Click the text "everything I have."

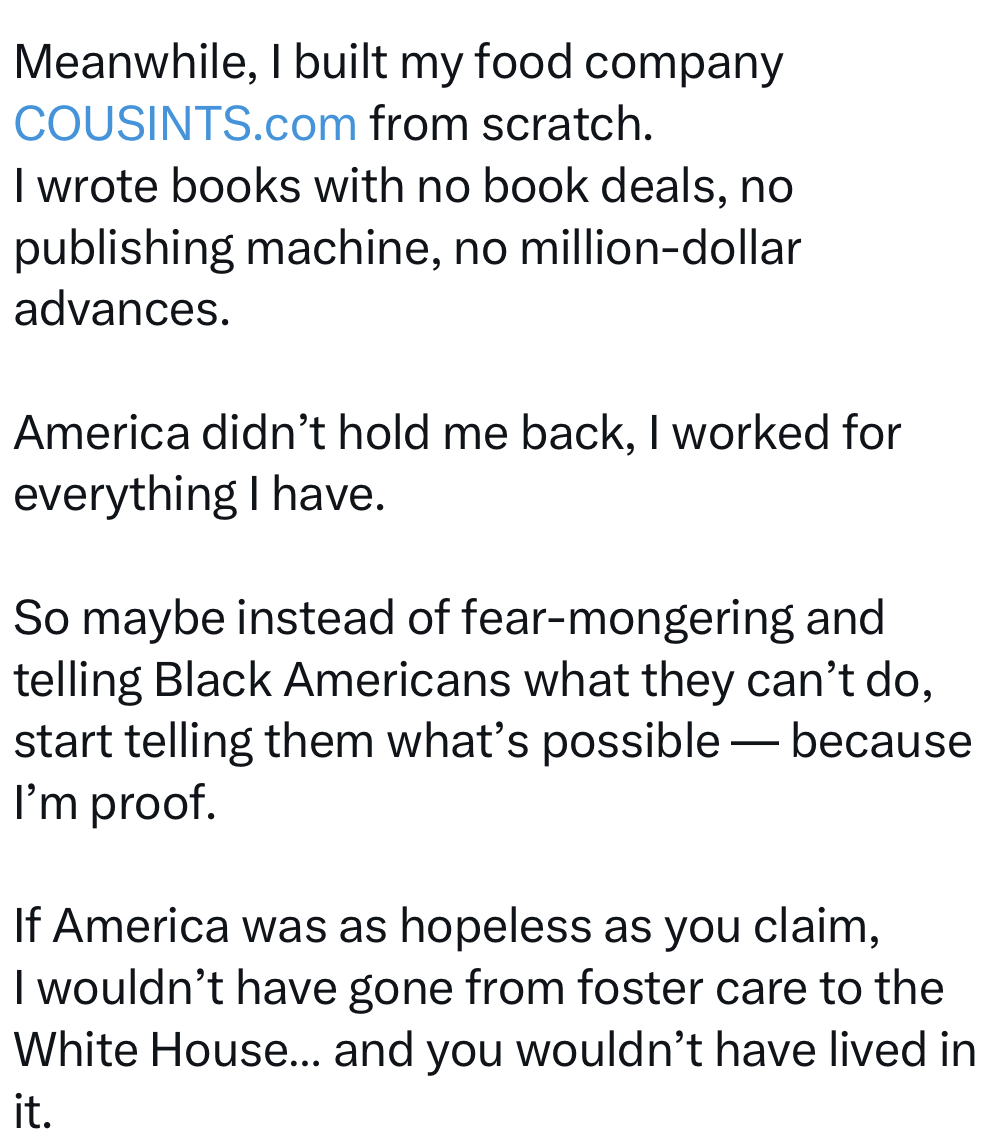pos(199,495)
